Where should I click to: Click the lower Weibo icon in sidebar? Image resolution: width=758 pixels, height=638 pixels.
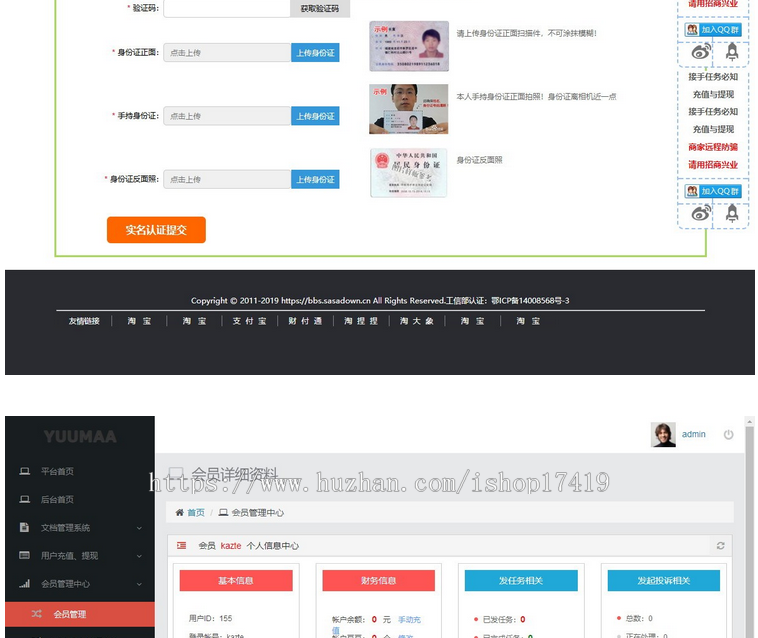pyautogui.click(x=700, y=213)
